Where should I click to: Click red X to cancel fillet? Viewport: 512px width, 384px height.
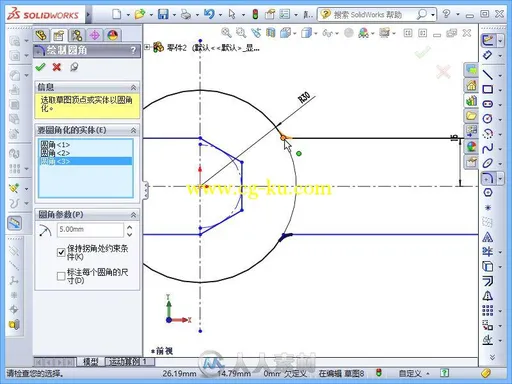pyautogui.click(x=57, y=67)
